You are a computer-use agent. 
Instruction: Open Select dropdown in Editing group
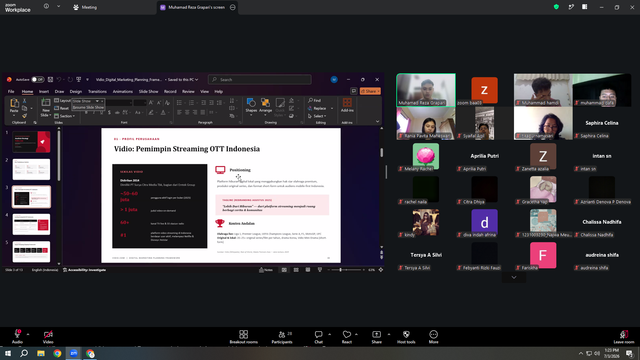317,116
